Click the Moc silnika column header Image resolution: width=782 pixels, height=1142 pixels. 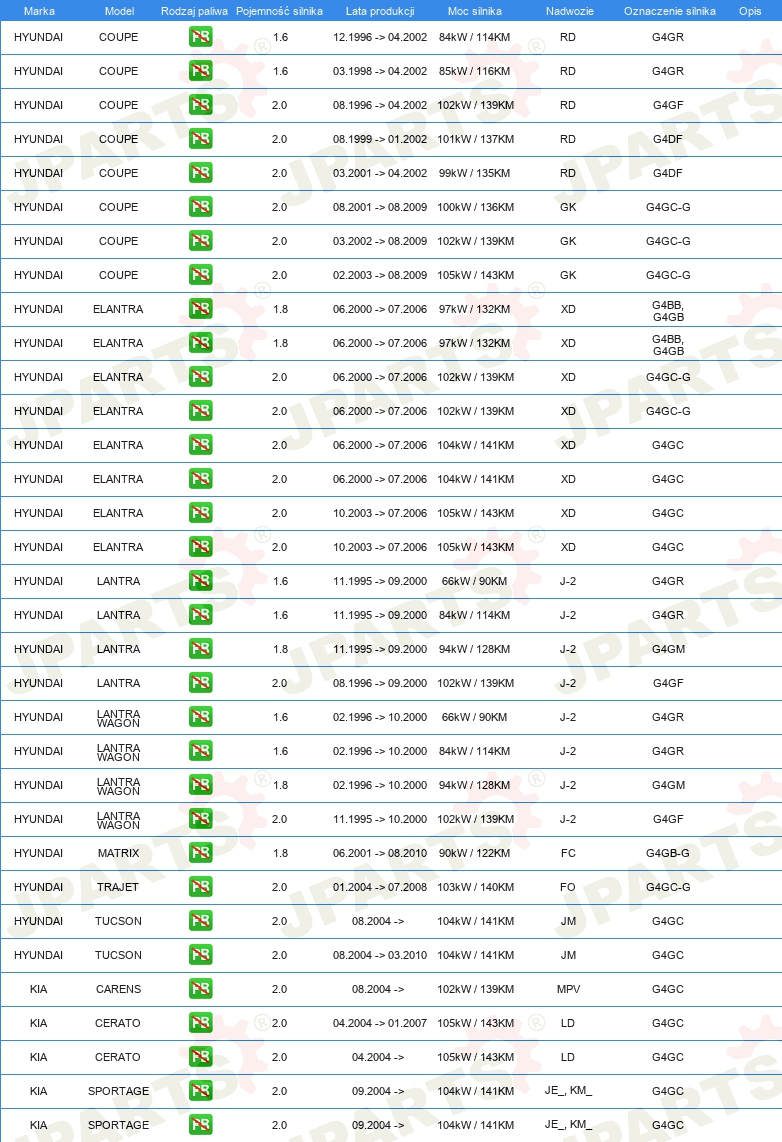[x=475, y=11]
